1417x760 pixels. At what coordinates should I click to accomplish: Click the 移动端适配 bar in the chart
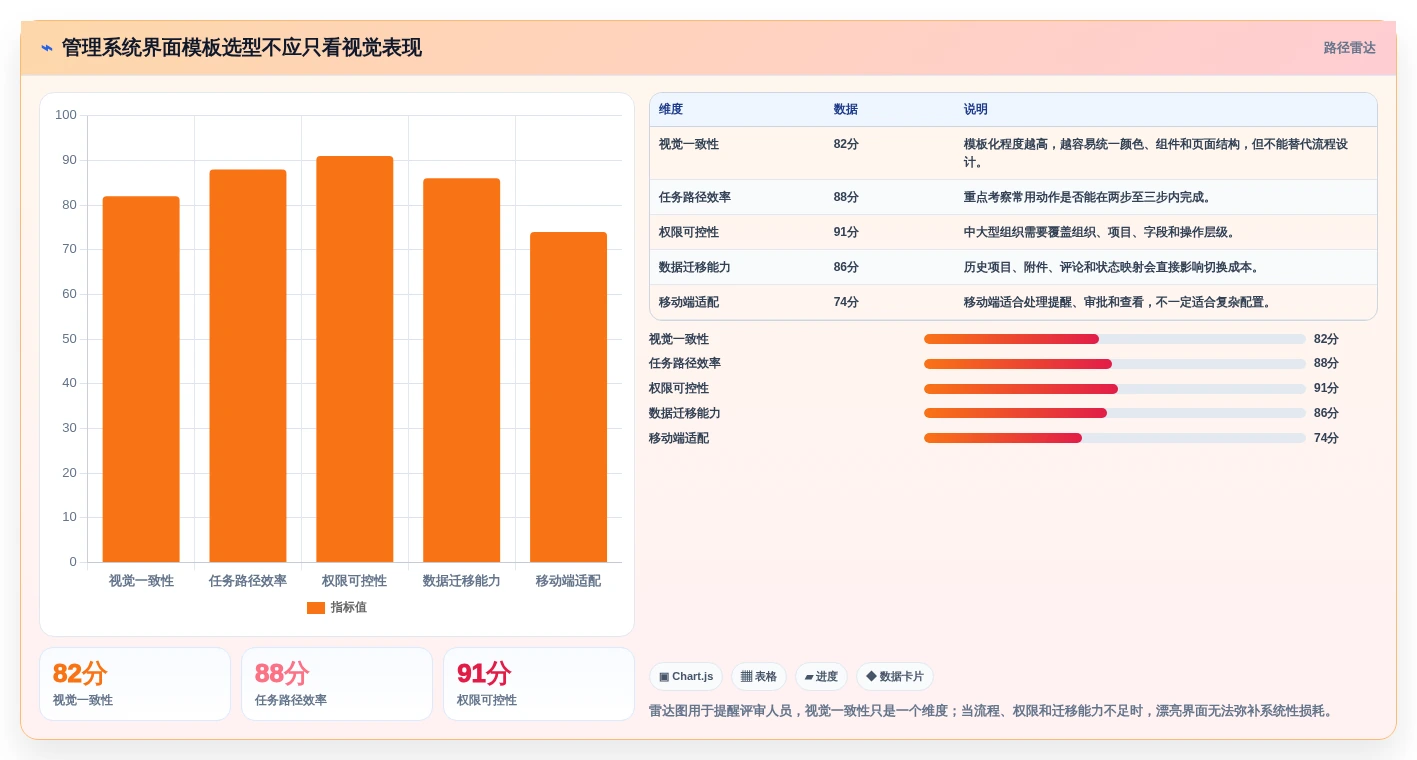tap(569, 397)
